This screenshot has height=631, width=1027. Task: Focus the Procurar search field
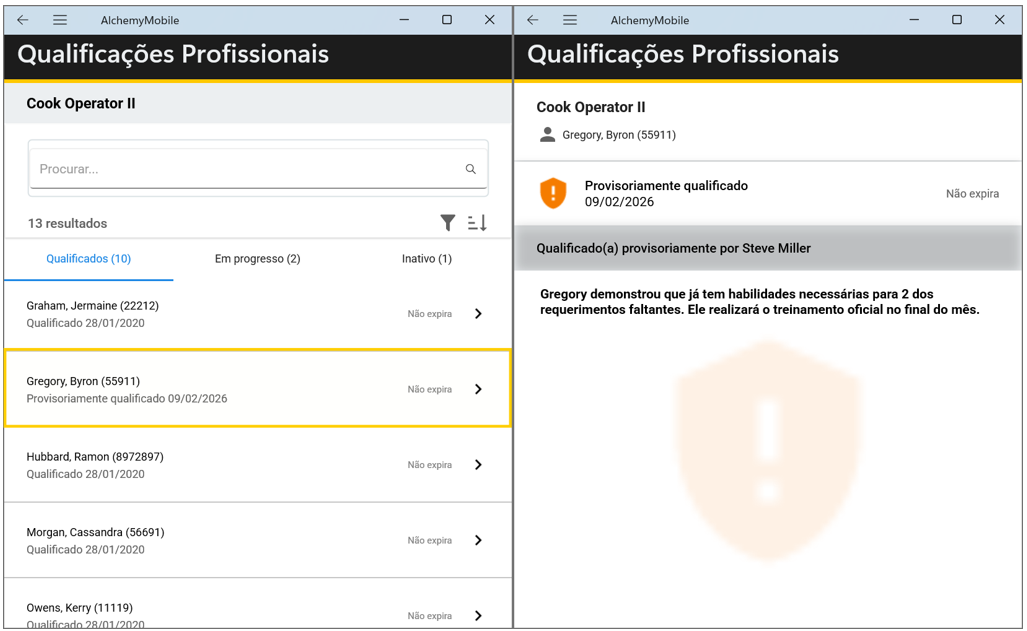click(245, 169)
